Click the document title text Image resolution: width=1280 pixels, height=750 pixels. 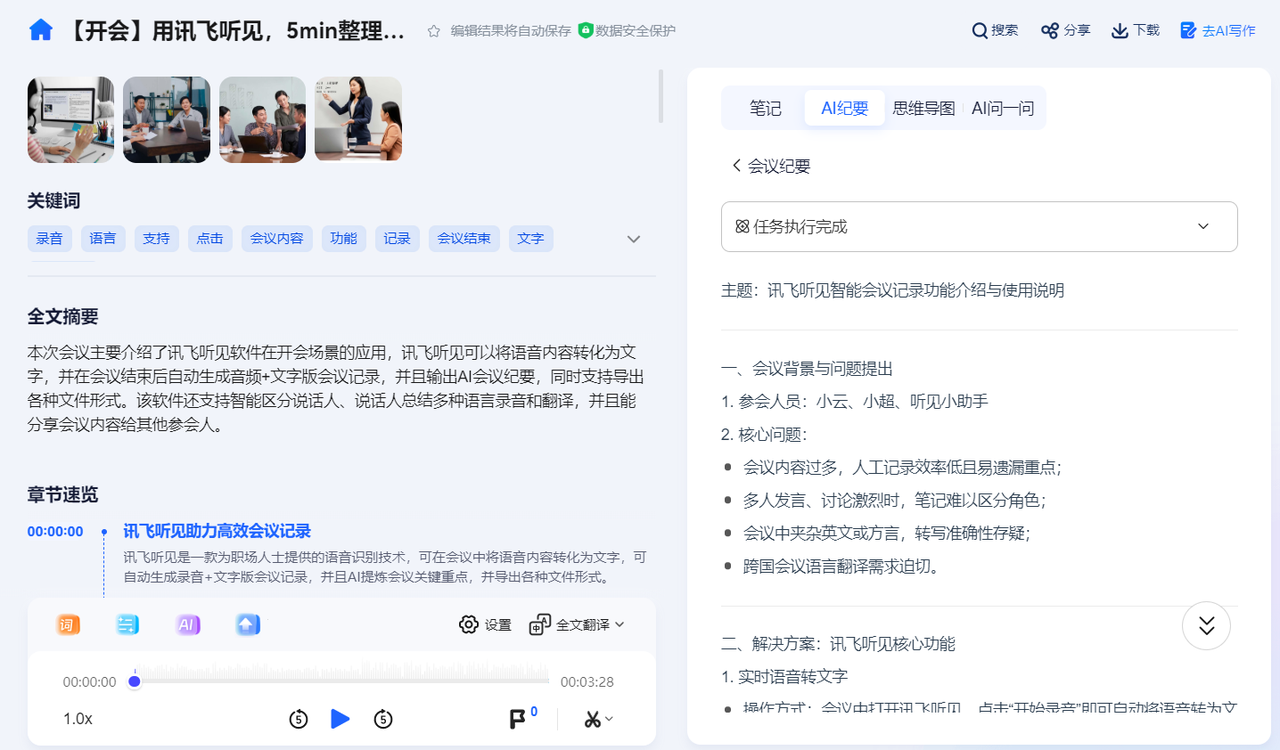236,31
